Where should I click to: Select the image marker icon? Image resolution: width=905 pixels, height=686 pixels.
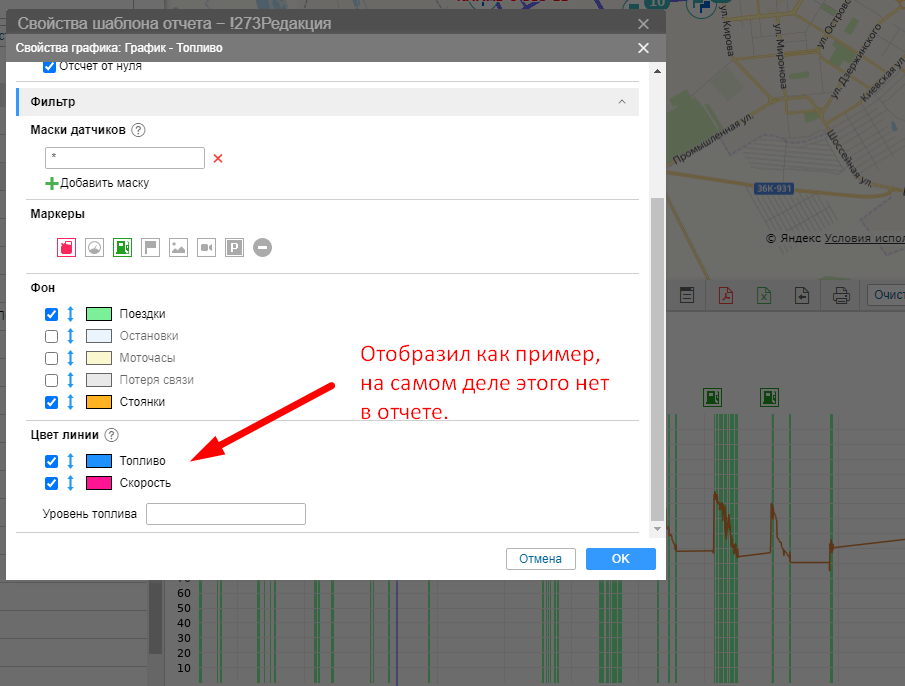pyautogui.click(x=178, y=247)
